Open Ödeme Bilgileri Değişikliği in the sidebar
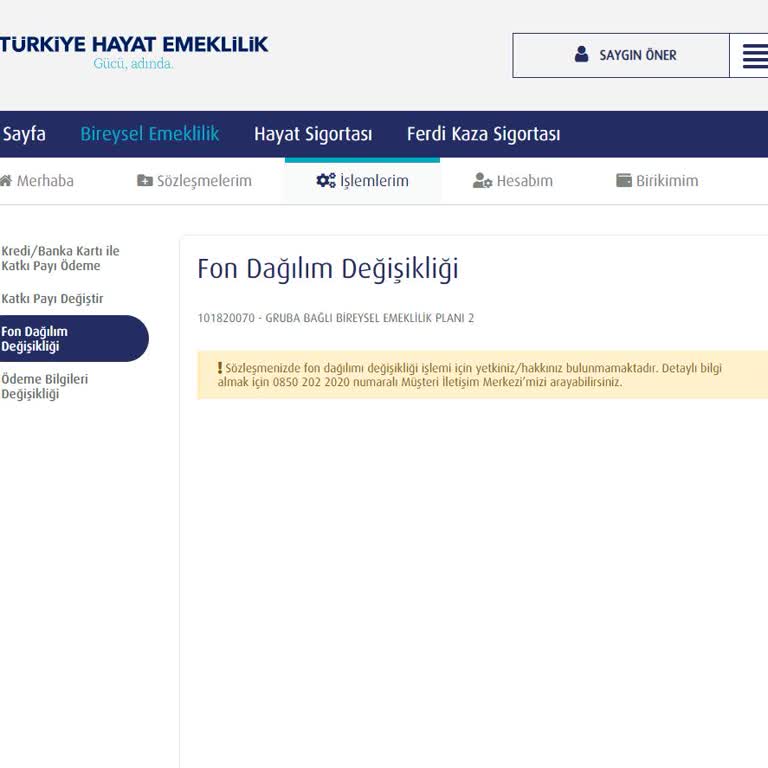 point(45,386)
